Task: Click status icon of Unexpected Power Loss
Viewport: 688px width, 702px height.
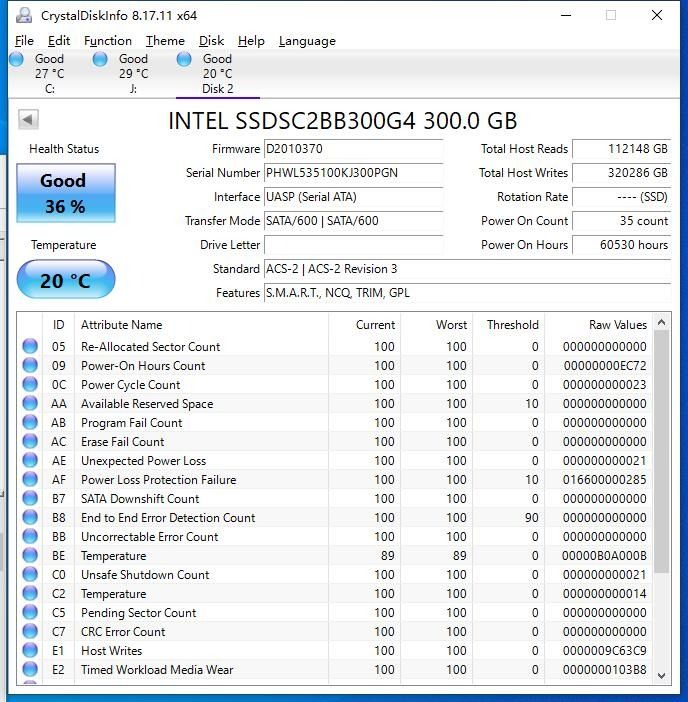Action: coord(30,460)
